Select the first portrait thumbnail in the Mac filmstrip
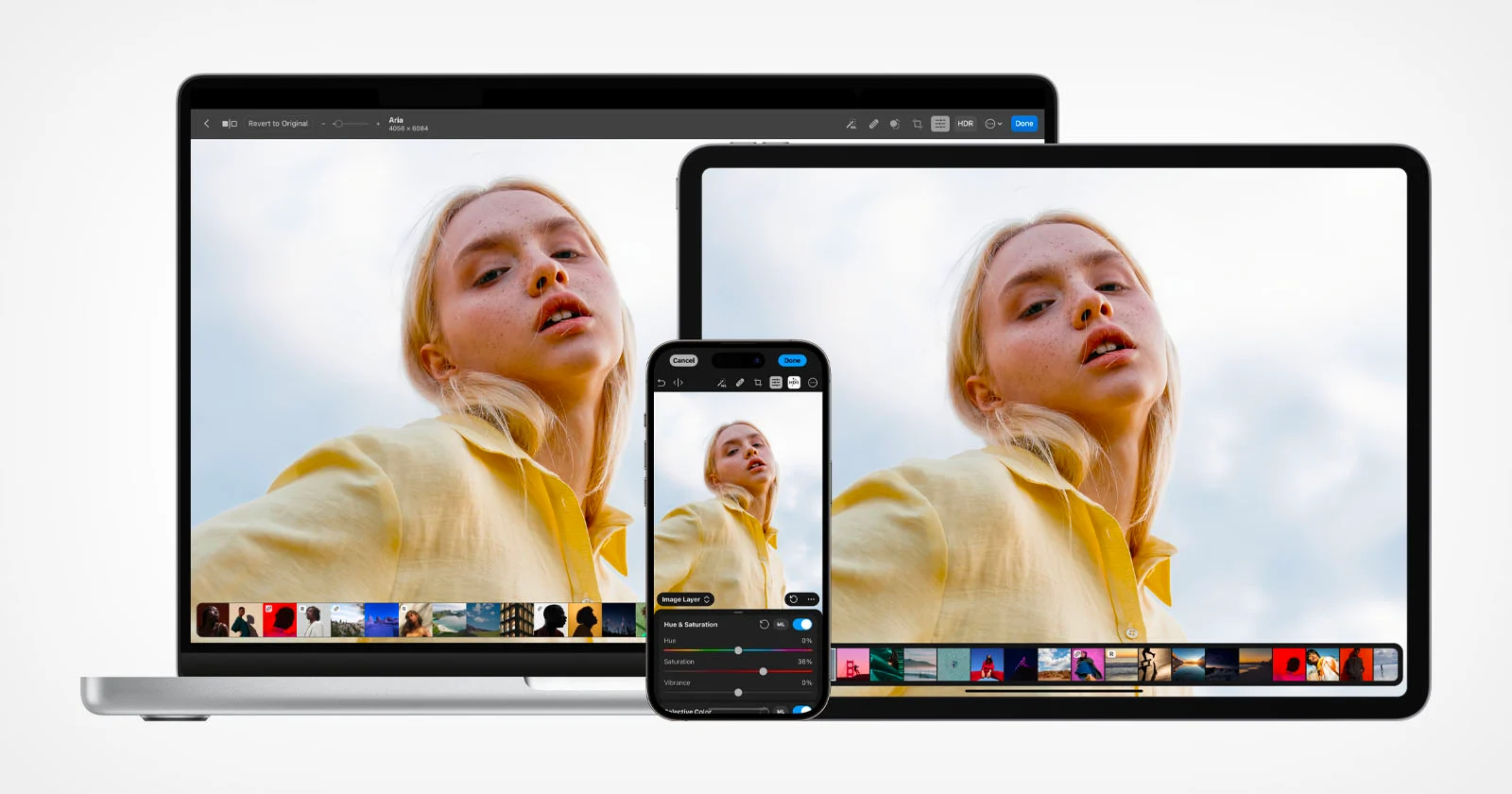This screenshot has width=1512, height=794. [x=213, y=620]
